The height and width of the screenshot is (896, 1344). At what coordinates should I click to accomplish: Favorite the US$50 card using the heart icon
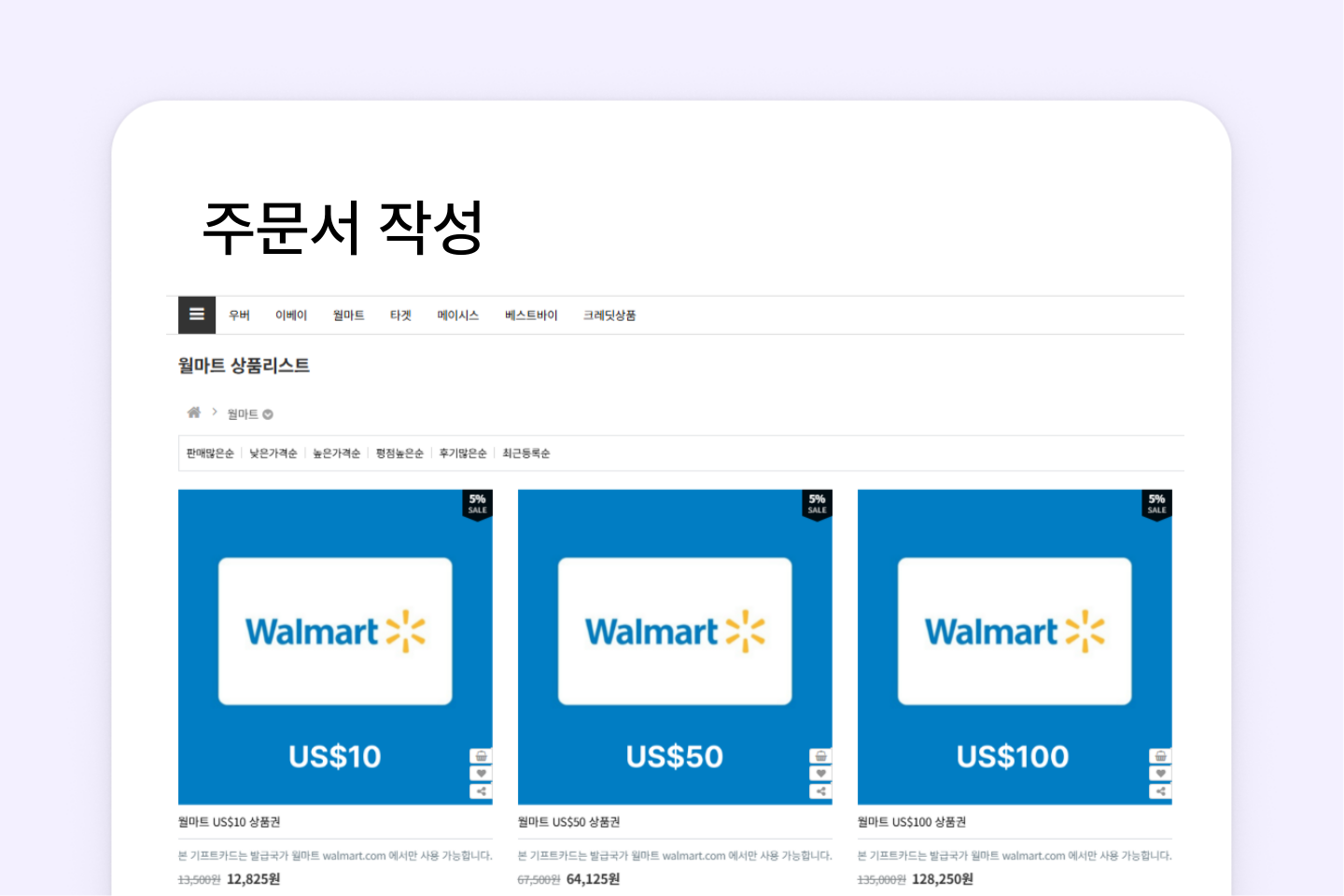tap(820, 774)
